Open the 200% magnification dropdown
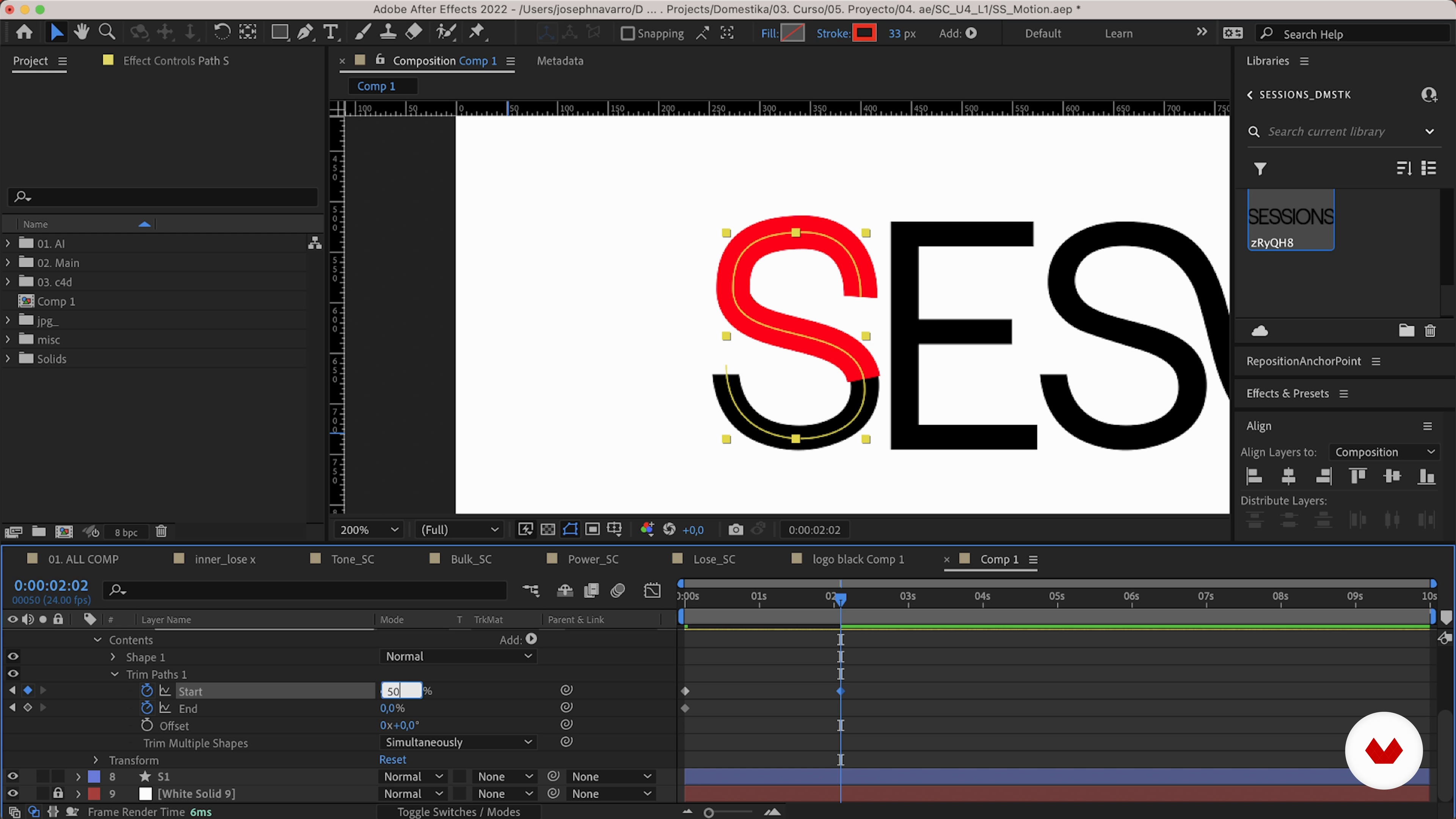The height and width of the screenshot is (819, 1456). coord(369,530)
